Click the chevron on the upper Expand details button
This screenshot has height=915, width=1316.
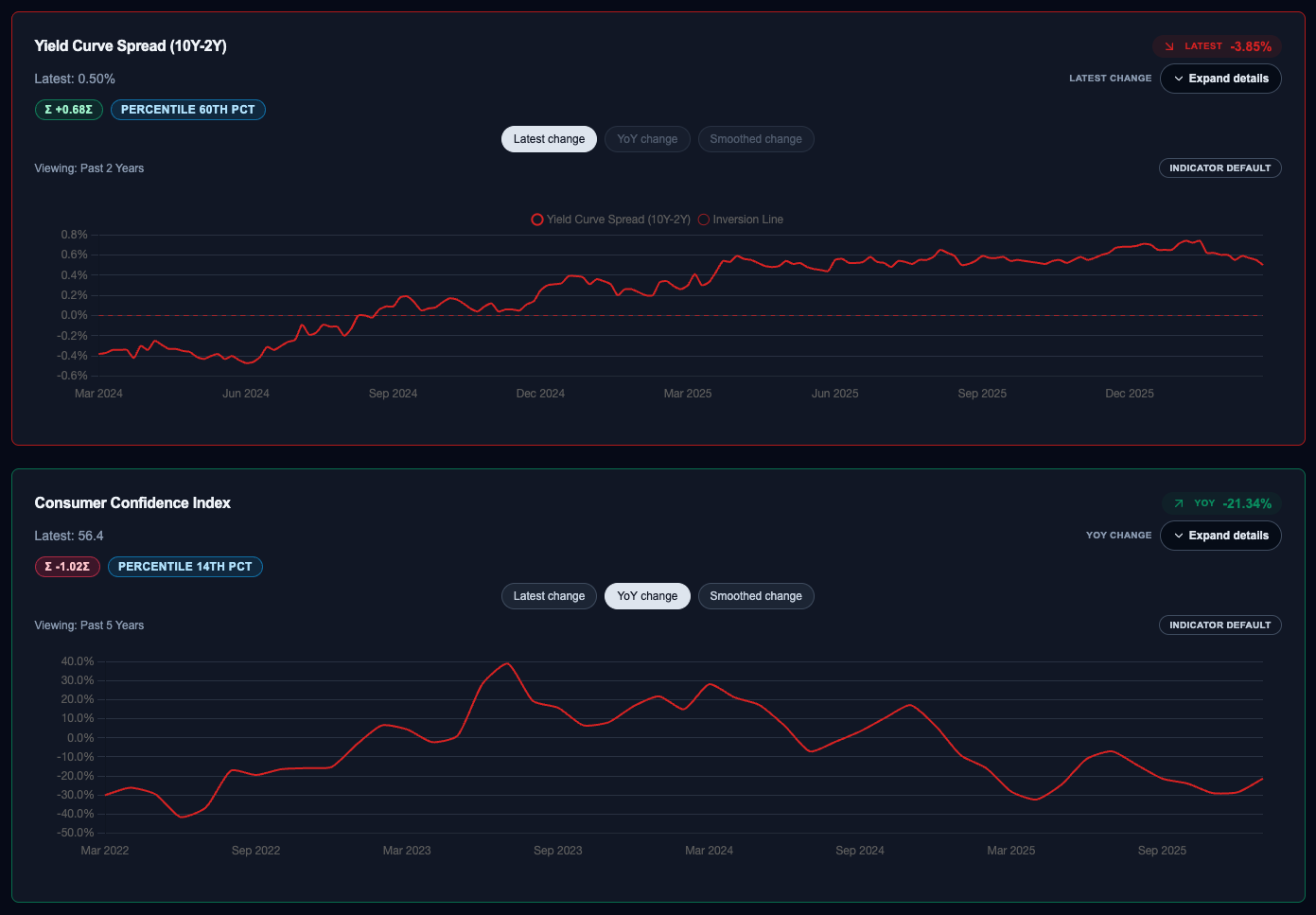pyautogui.click(x=1179, y=79)
